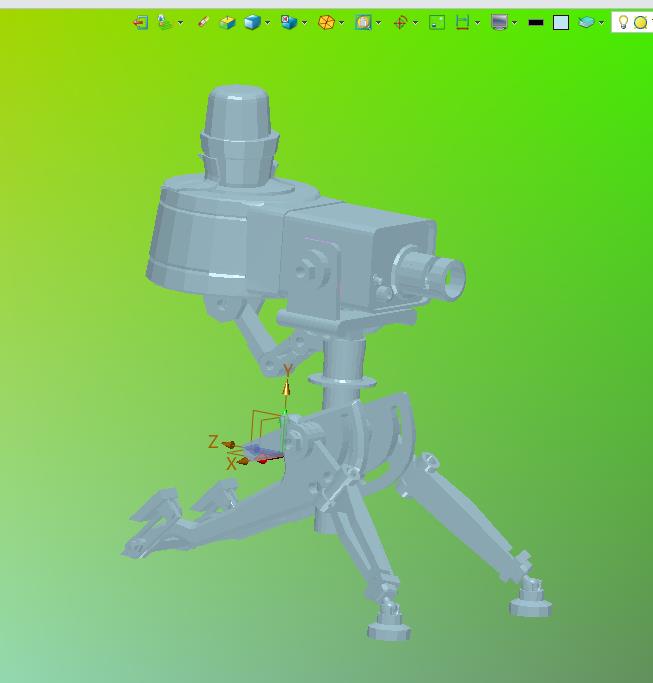Image resolution: width=653 pixels, height=683 pixels.
Task: Click the blue shaded cube rendering icon
Action: pos(252,22)
